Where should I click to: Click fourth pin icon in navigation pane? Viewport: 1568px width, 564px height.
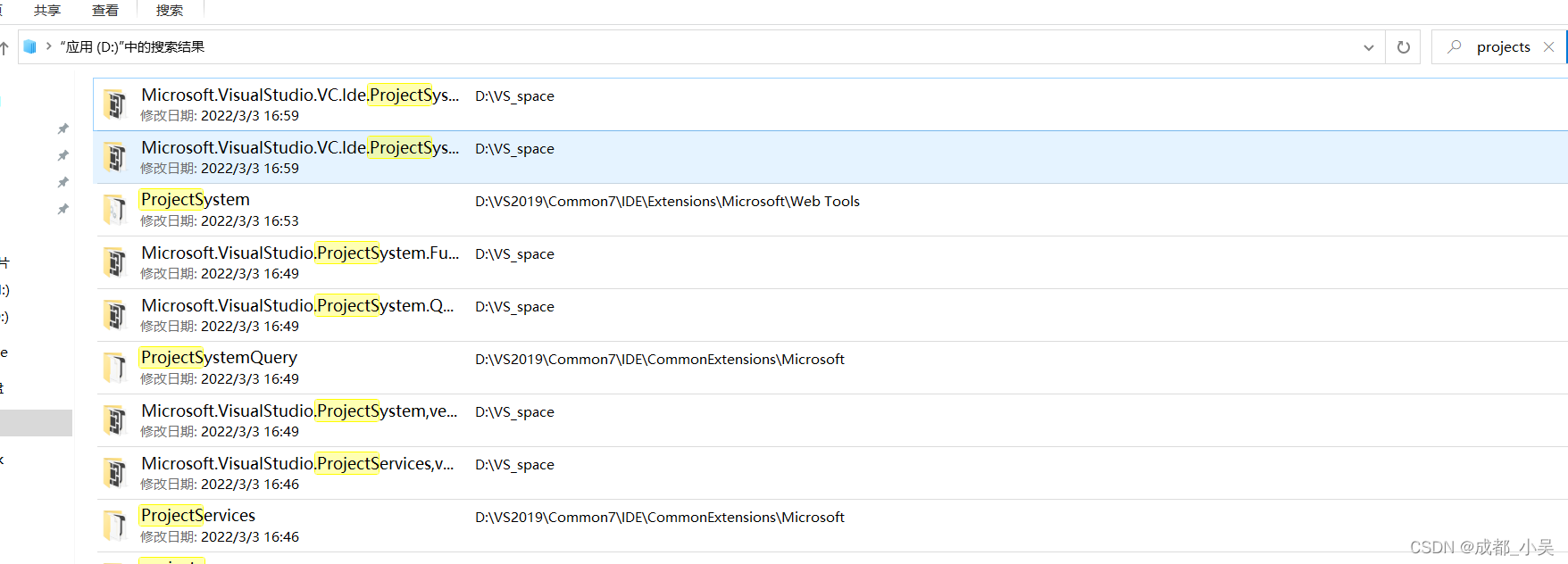click(63, 210)
